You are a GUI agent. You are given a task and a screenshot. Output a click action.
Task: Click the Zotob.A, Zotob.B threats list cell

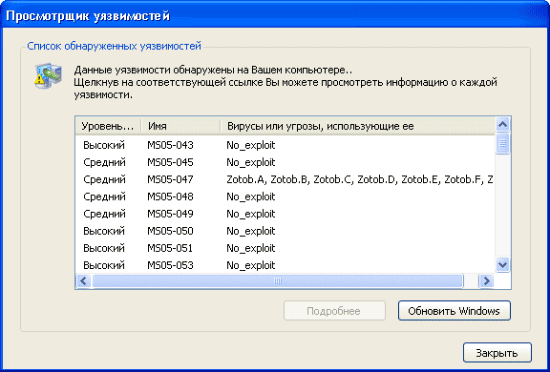tap(360, 180)
